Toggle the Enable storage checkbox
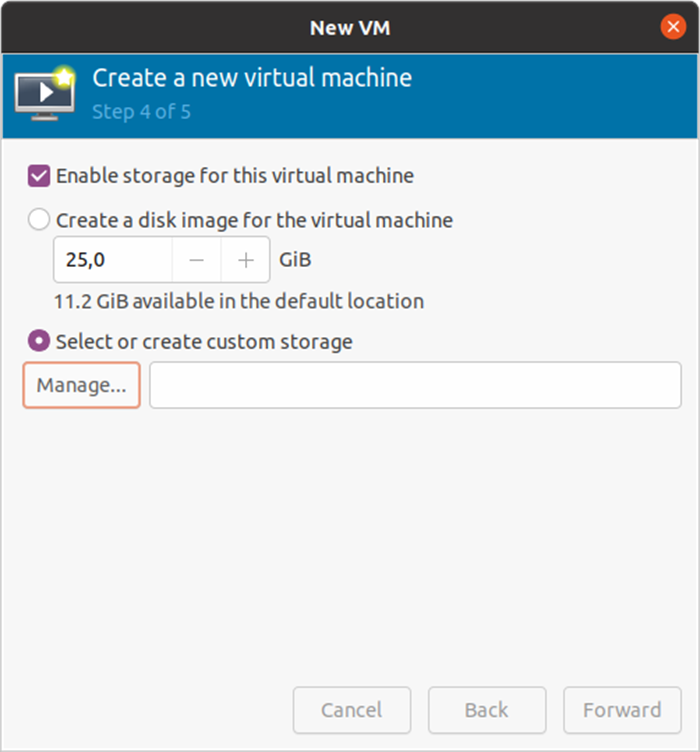700x752 pixels. pyautogui.click(x=40, y=177)
